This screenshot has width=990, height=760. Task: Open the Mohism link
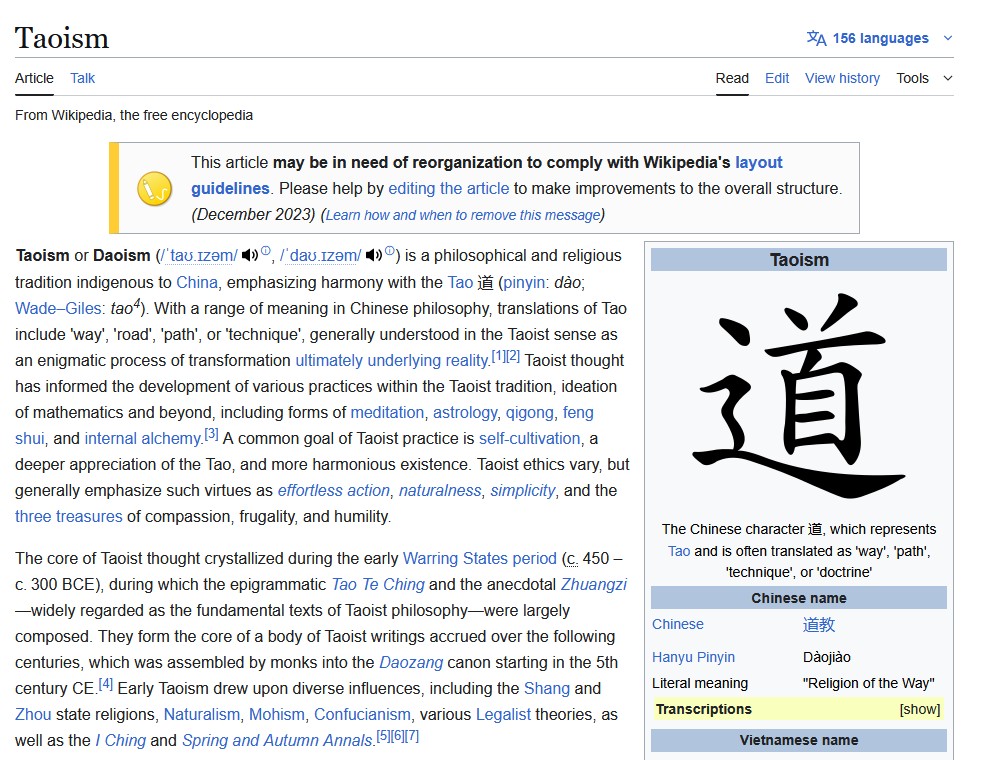coord(277,715)
